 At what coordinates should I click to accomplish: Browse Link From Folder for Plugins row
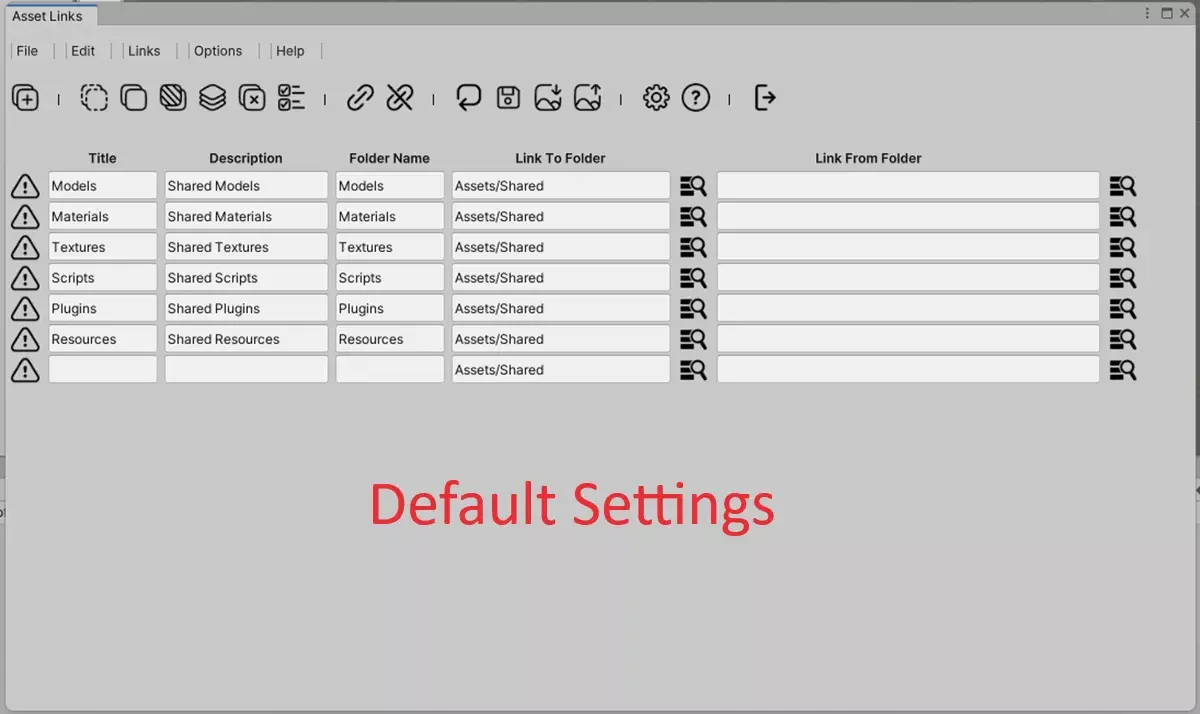pyautogui.click(x=1123, y=309)
